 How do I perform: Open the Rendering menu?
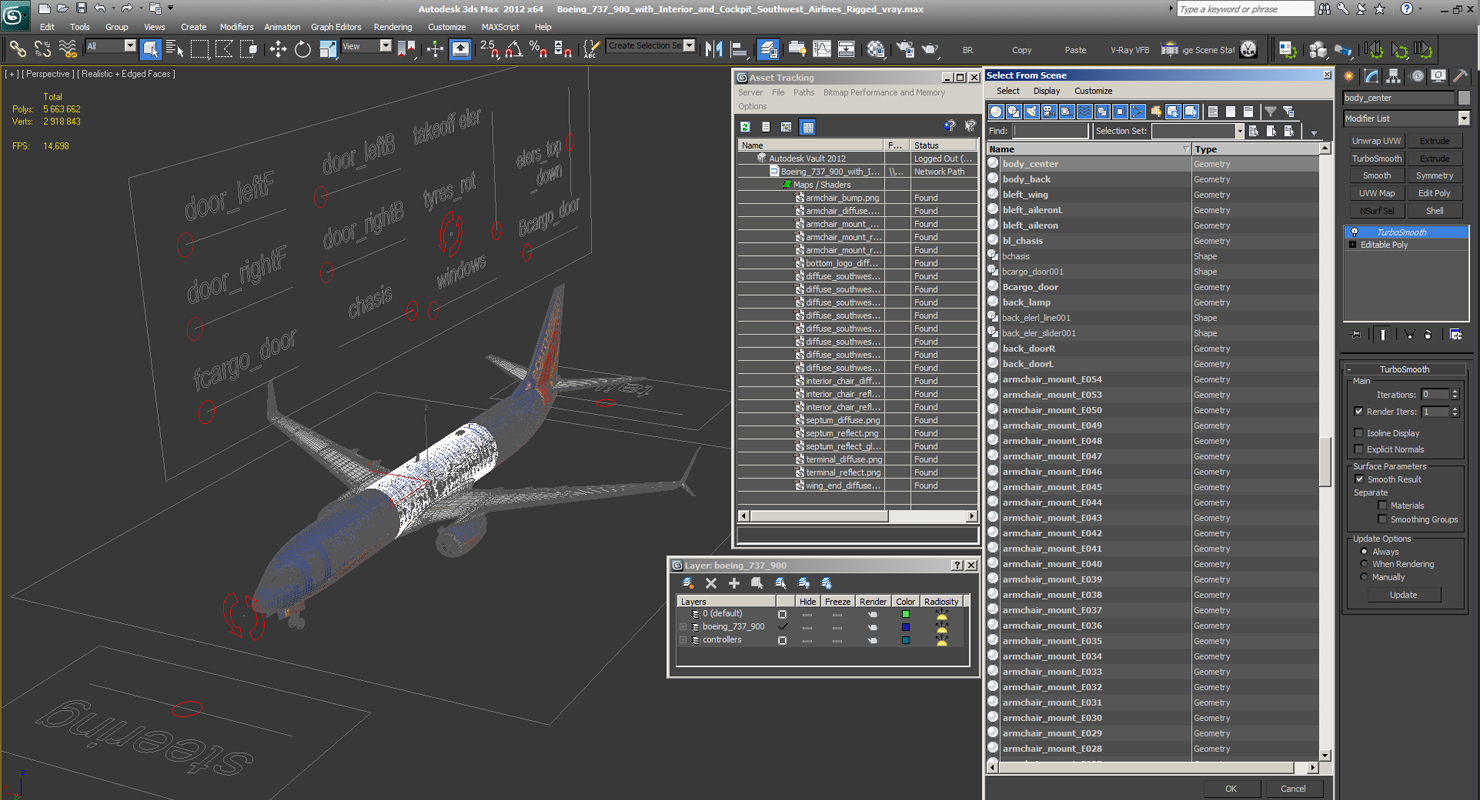[x=392, y=27]
